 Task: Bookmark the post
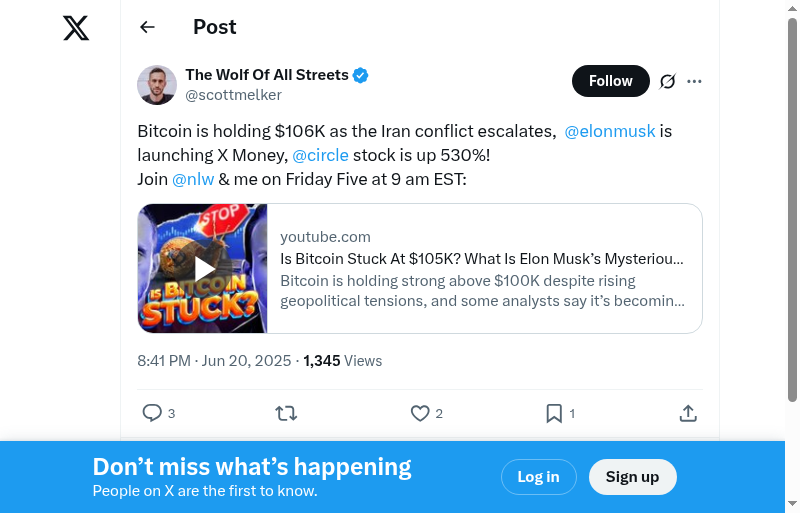pos(554,413)
